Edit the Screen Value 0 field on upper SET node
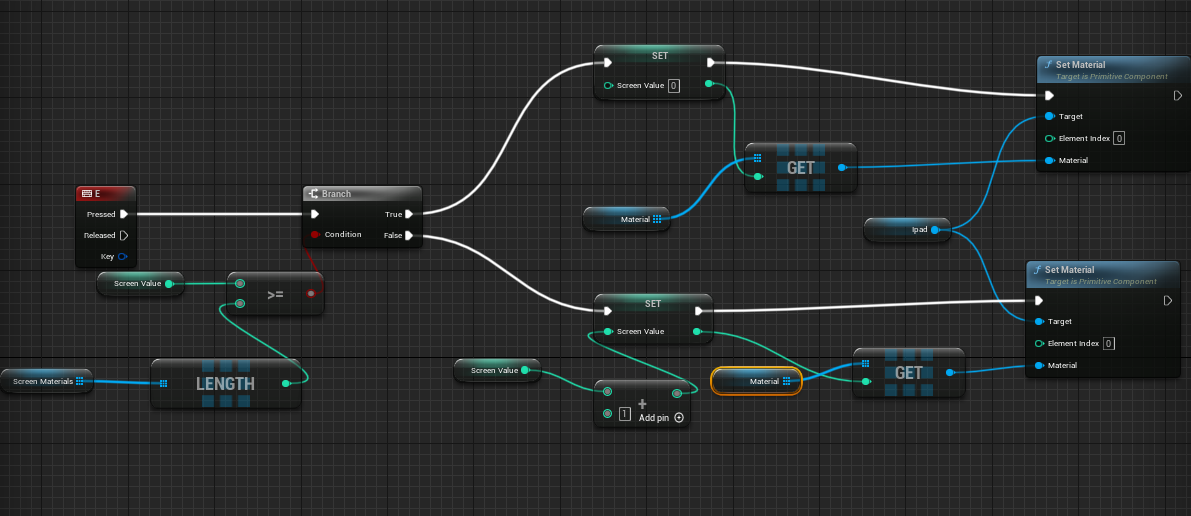The width and height of the screenshot is (1191, 516). click(674, 86)
